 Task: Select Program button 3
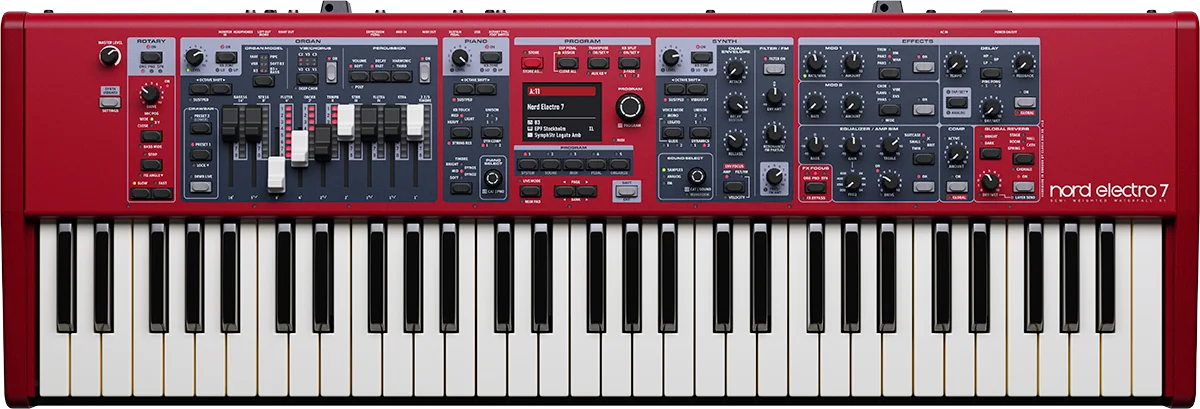click(573, 164)
